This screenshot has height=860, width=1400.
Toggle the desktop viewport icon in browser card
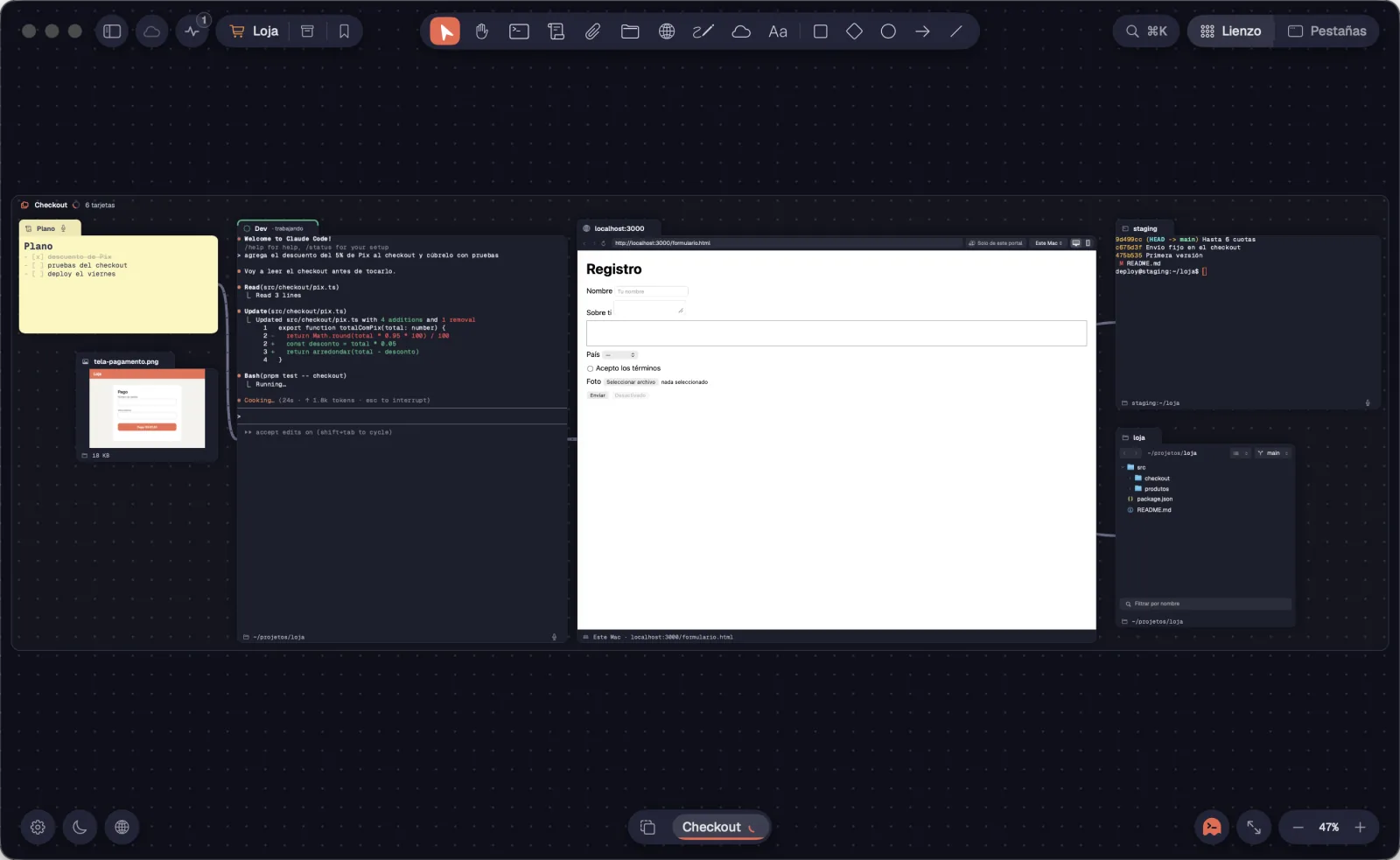[1076, 243]
